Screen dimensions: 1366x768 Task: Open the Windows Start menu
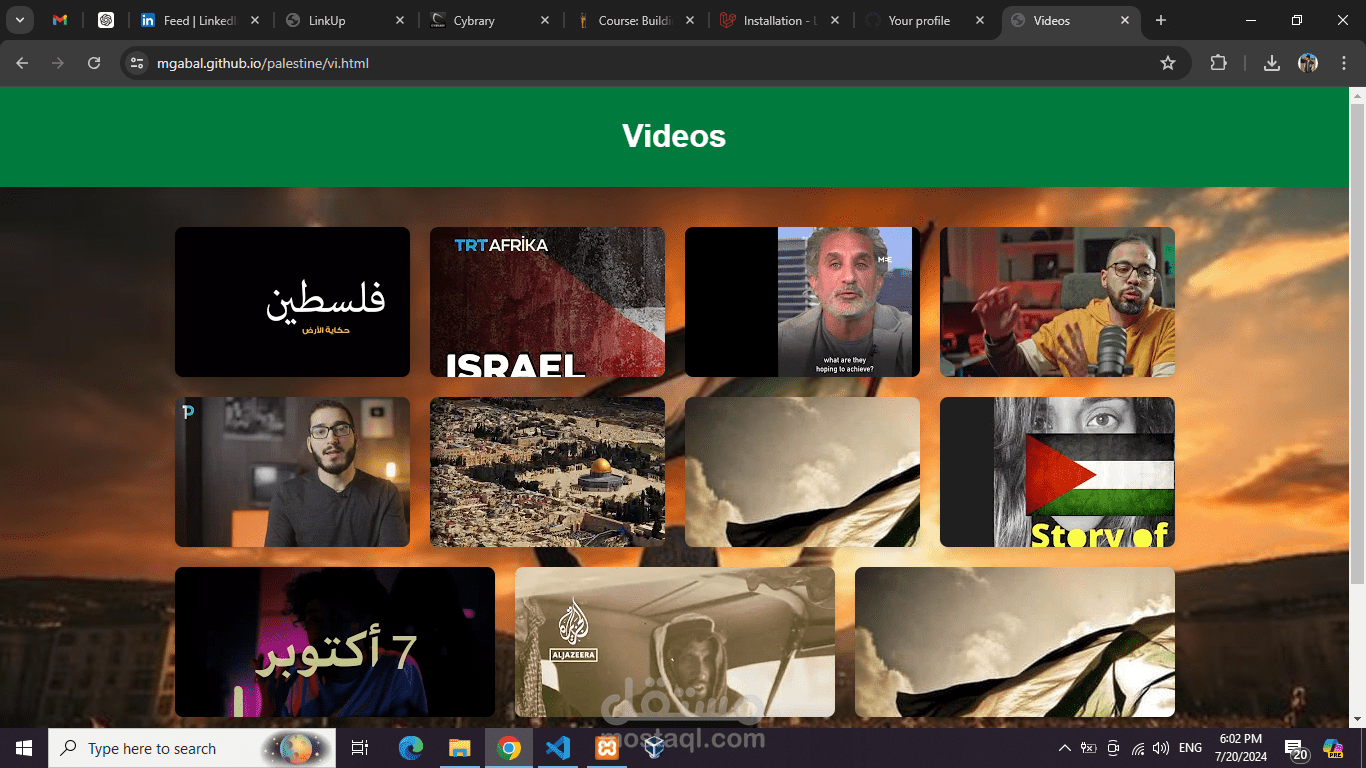24,748
